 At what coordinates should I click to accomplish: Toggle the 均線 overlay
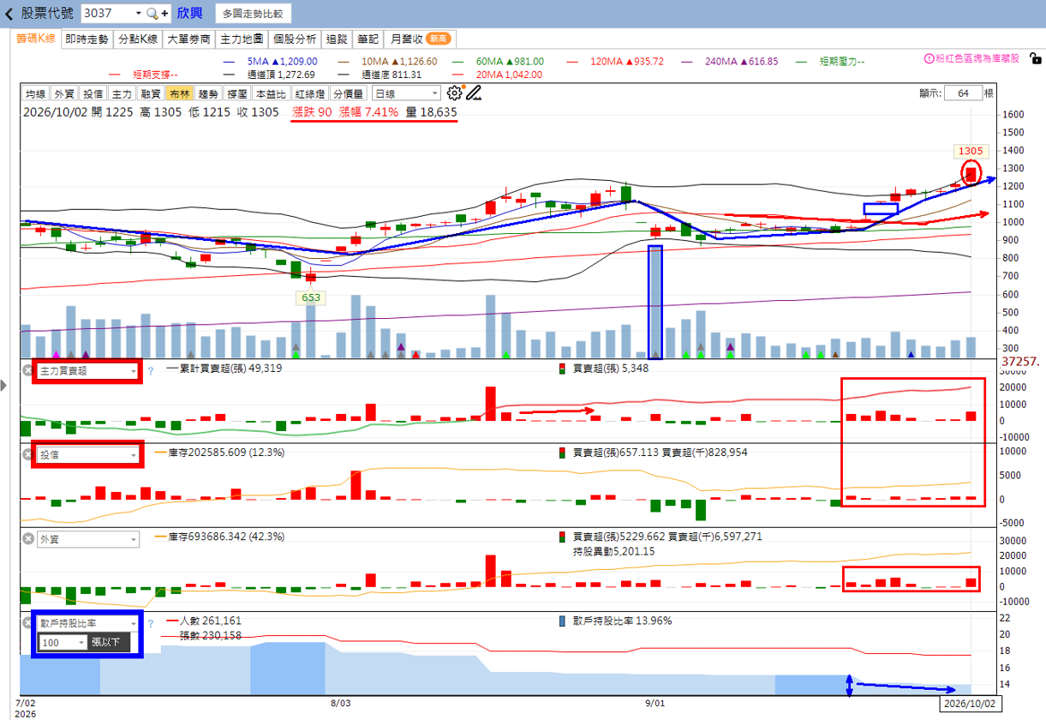(x=35, y=94)
